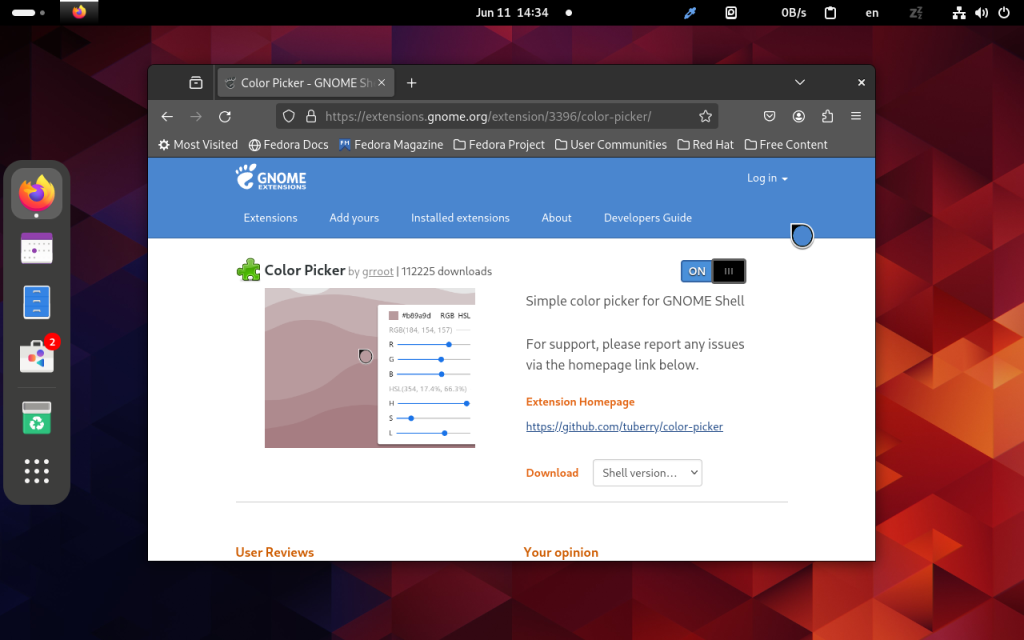Open the Color Picker screenshot thumbnail
Viewport: 1024px width, 640px height.
pyautogui.click(x=370, y=368)
